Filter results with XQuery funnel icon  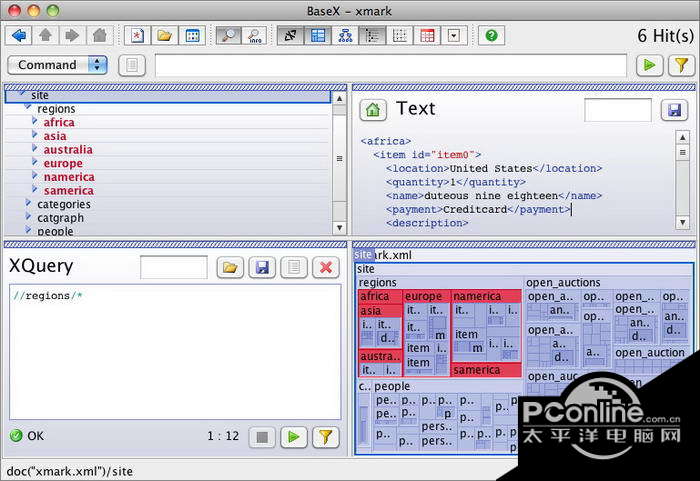point(326,437)
